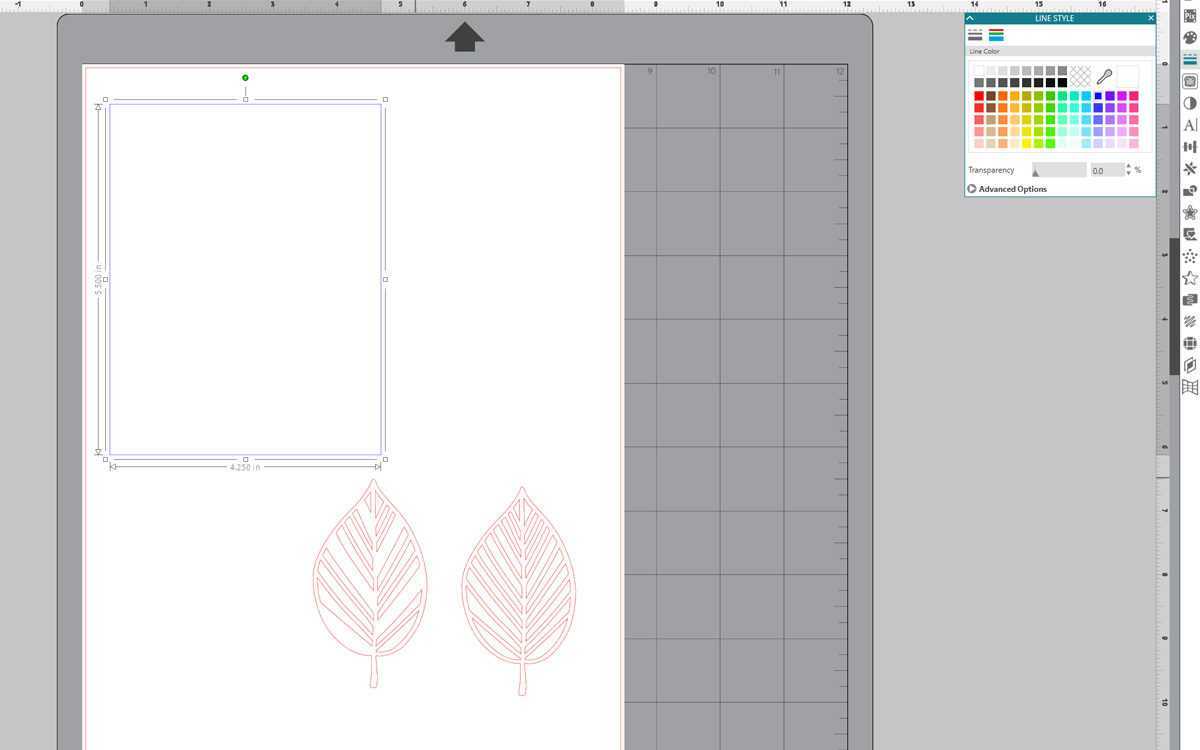Select the bright green color swatch
This screenshot has width=1200, height=750.
coord(1050,96)
